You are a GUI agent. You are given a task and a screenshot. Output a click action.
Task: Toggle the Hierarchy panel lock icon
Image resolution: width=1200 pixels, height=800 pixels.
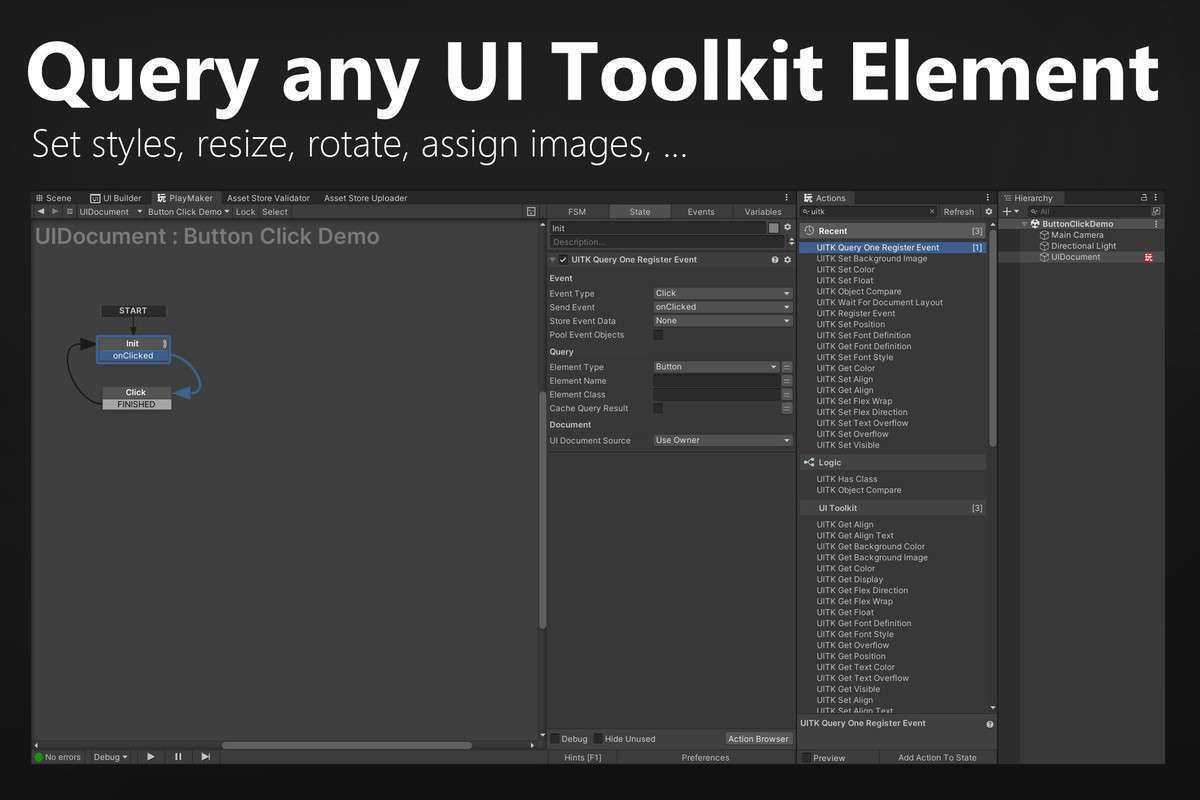click(x=1145, y=198)
